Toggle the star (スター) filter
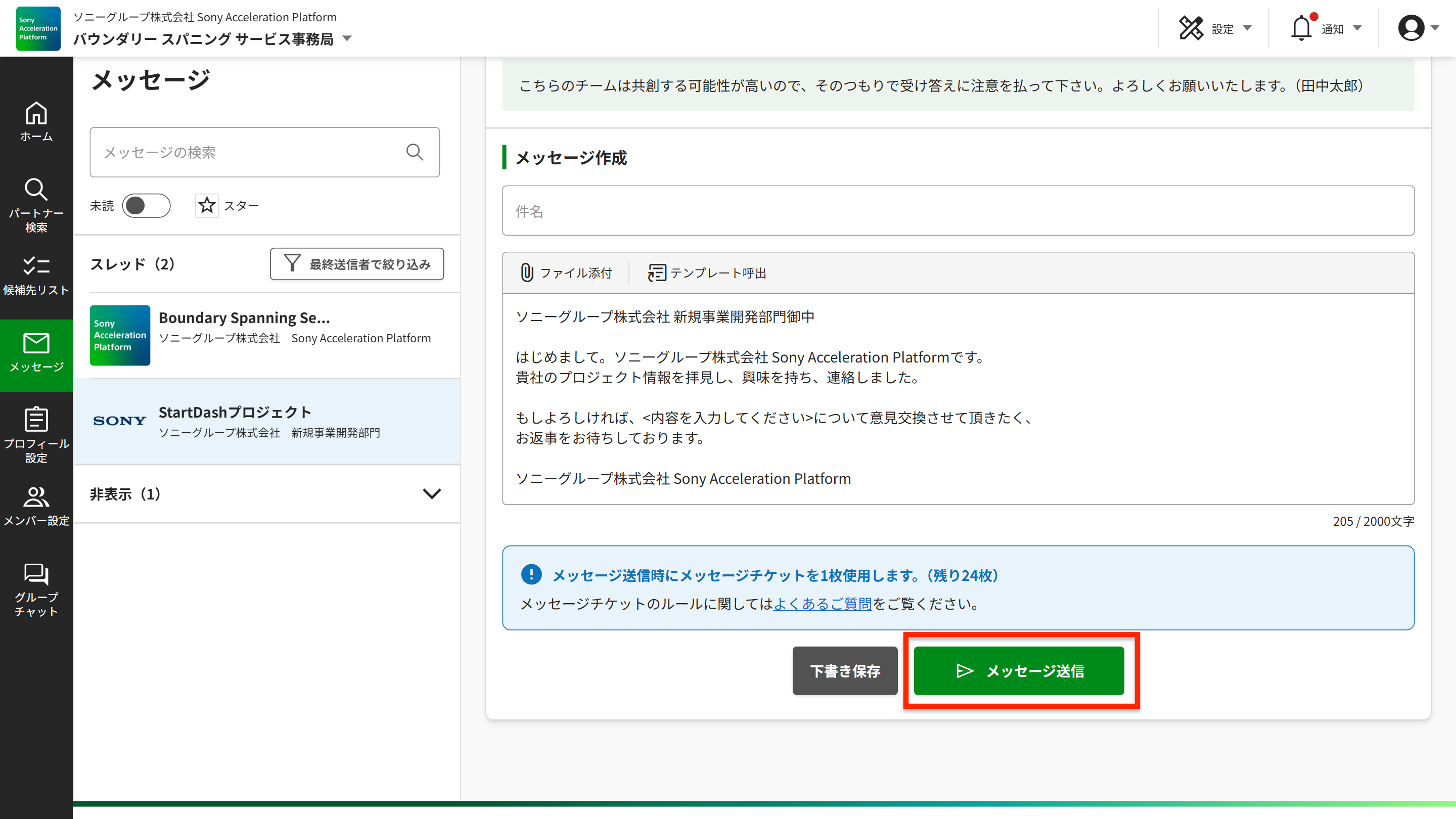Viewport: 1456px width, 819px height. pyautogui.click(x=207, y=205)
